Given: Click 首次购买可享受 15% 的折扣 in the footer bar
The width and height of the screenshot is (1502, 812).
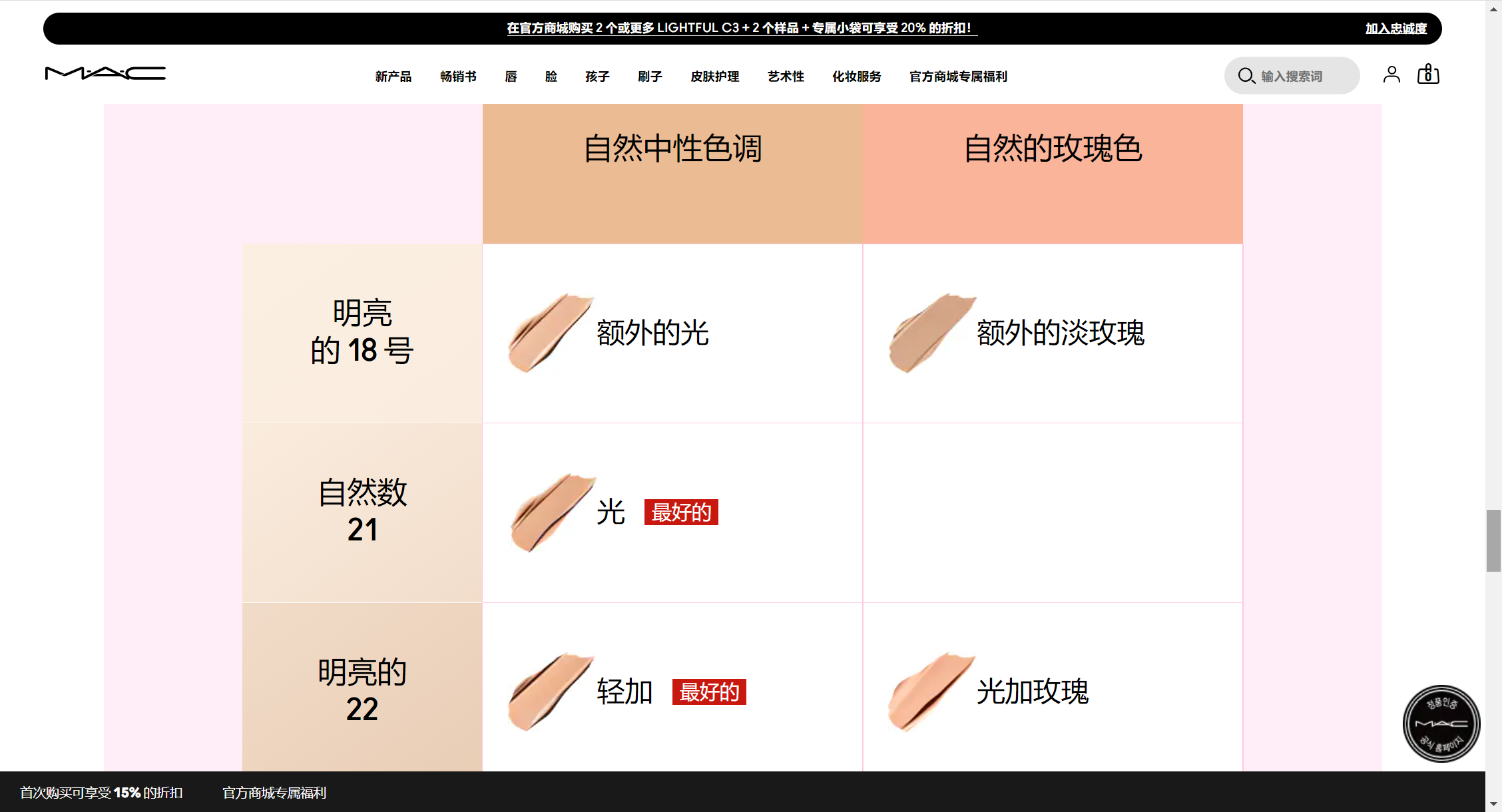Looking at the screenshot, I should (101, 793).
